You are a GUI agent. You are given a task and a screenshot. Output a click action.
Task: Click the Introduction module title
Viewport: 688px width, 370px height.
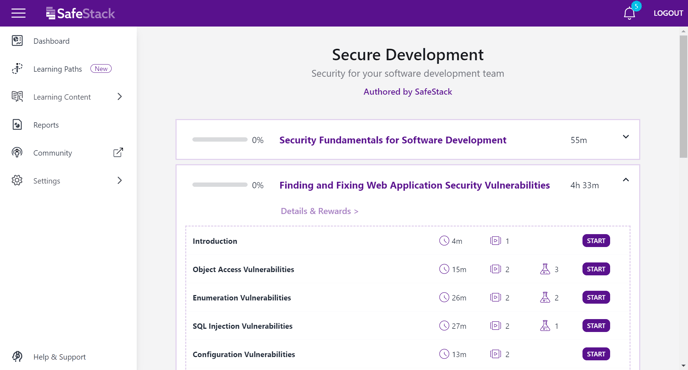click(215, 241)
